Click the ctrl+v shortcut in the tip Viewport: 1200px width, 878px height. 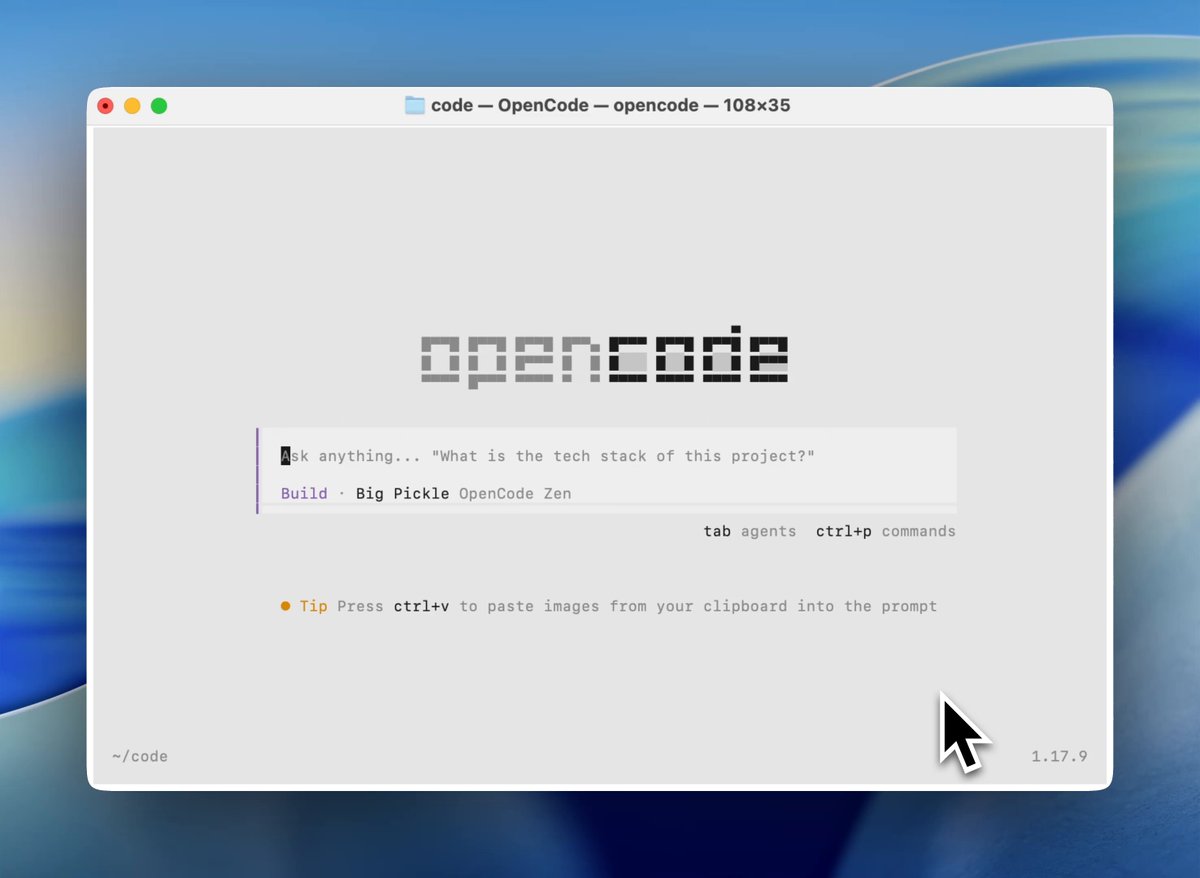(422, 606)
